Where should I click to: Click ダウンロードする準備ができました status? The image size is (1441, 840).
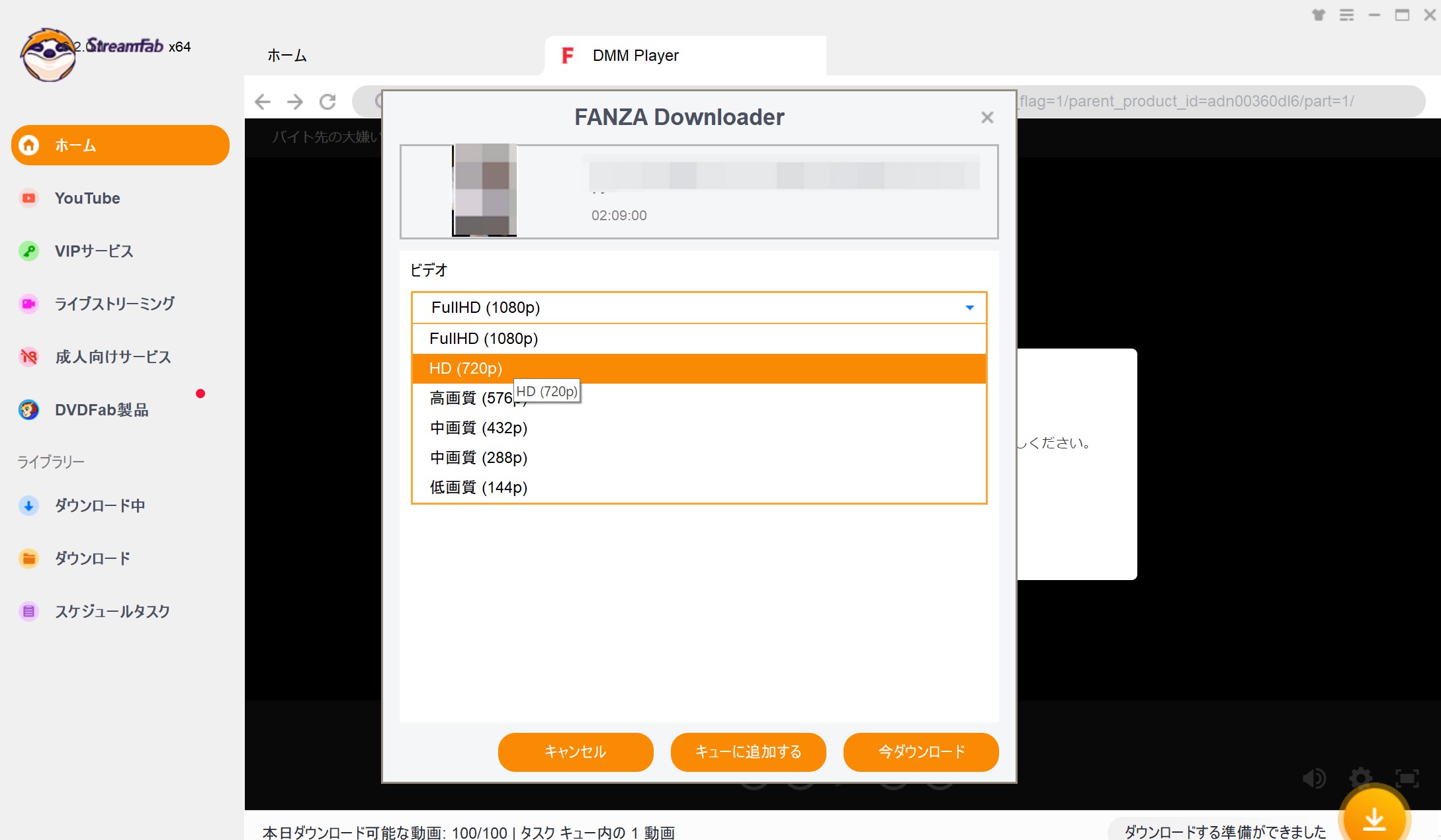[1225, 832]
